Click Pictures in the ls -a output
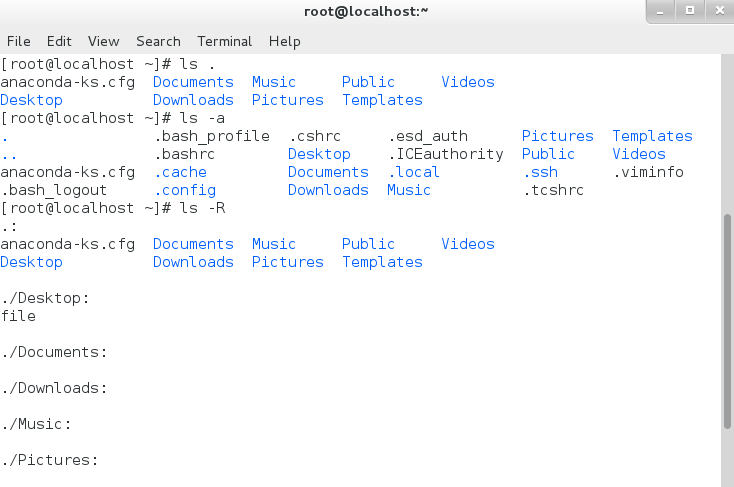734x487 pixels. [558, 136]
